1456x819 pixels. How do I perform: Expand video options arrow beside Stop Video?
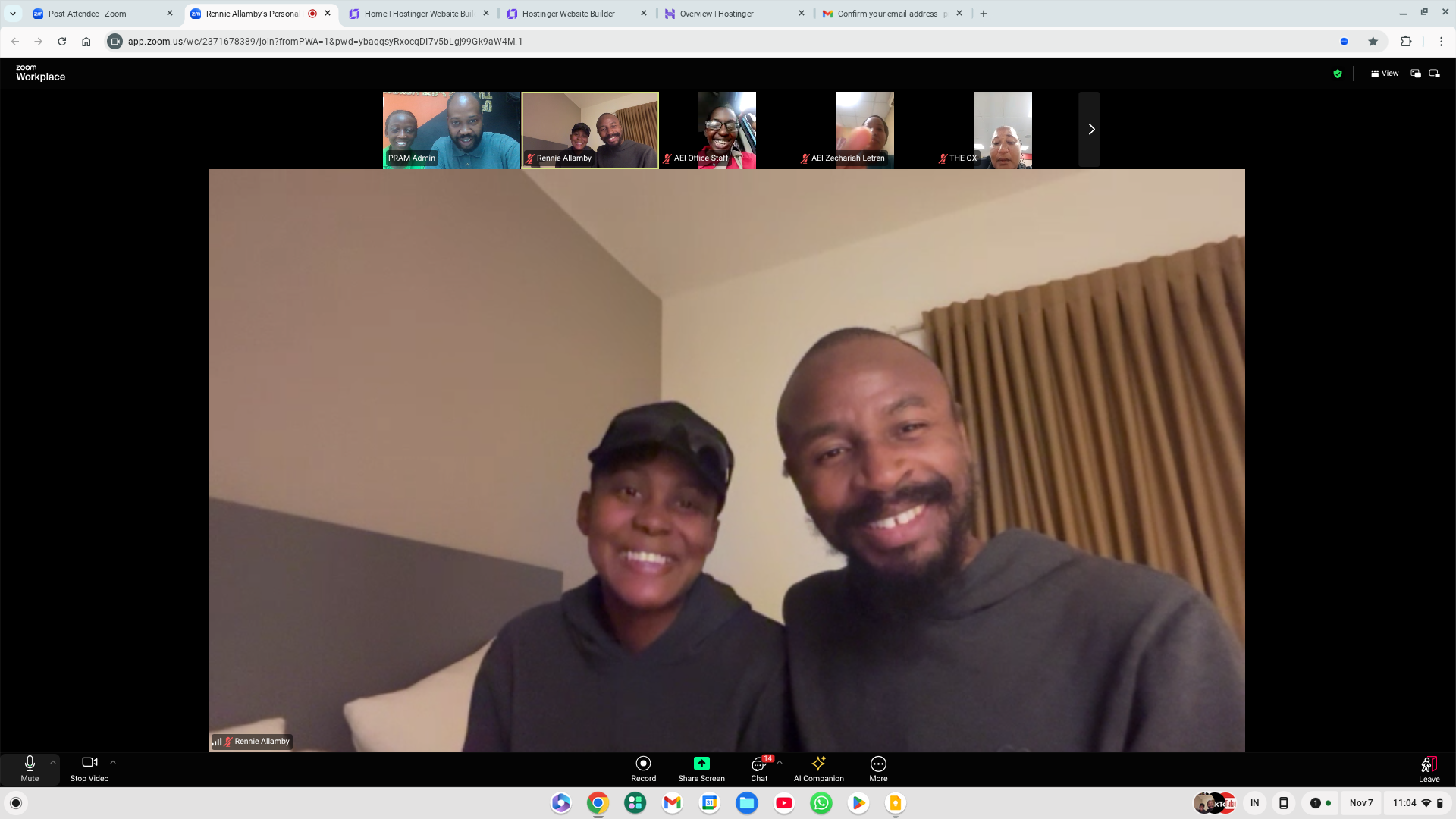[113, 762]
